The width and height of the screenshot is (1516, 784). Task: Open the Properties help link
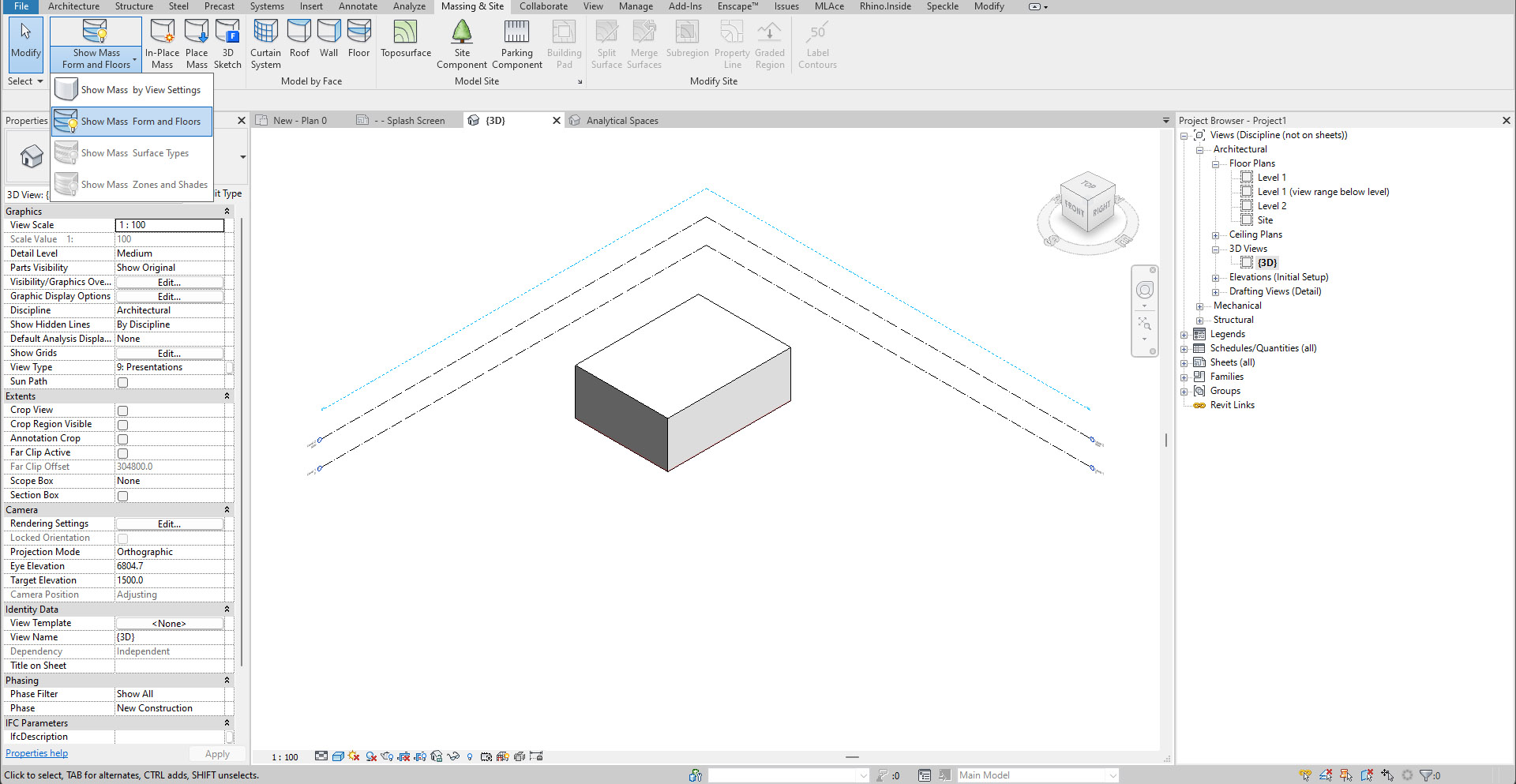(x=36, y=752)
